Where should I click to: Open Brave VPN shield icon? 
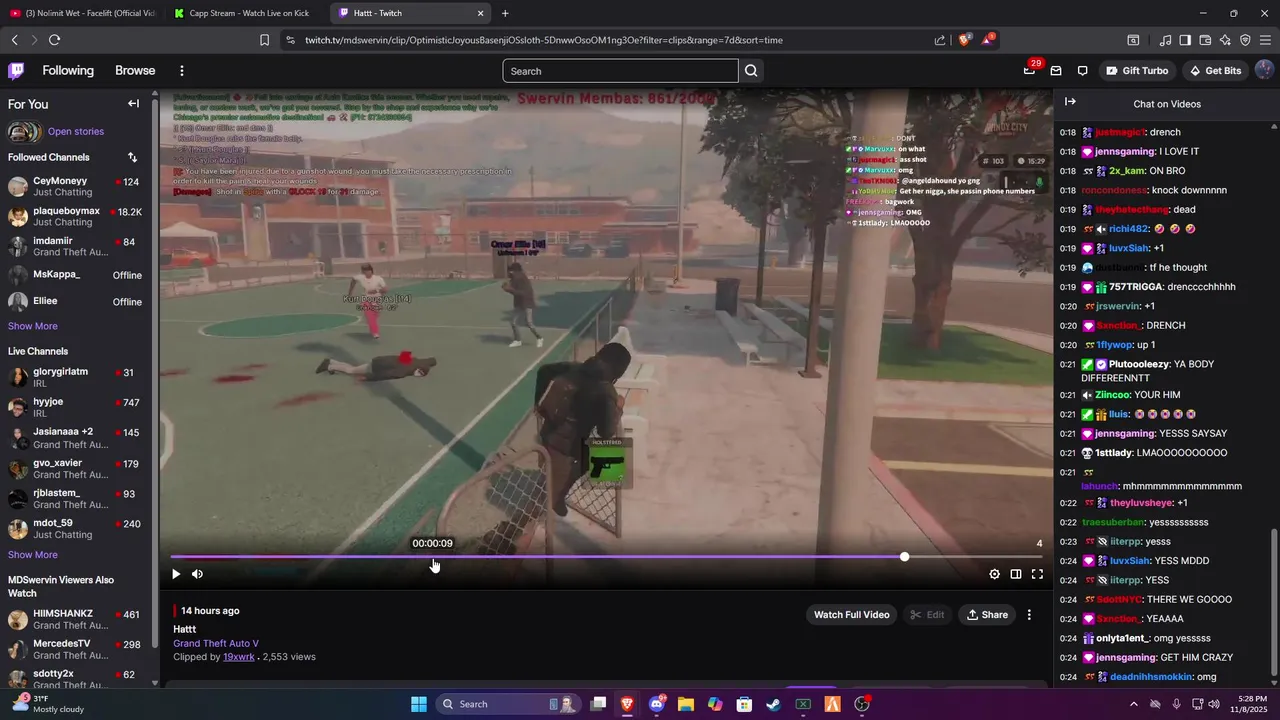tap(1245, 40)
